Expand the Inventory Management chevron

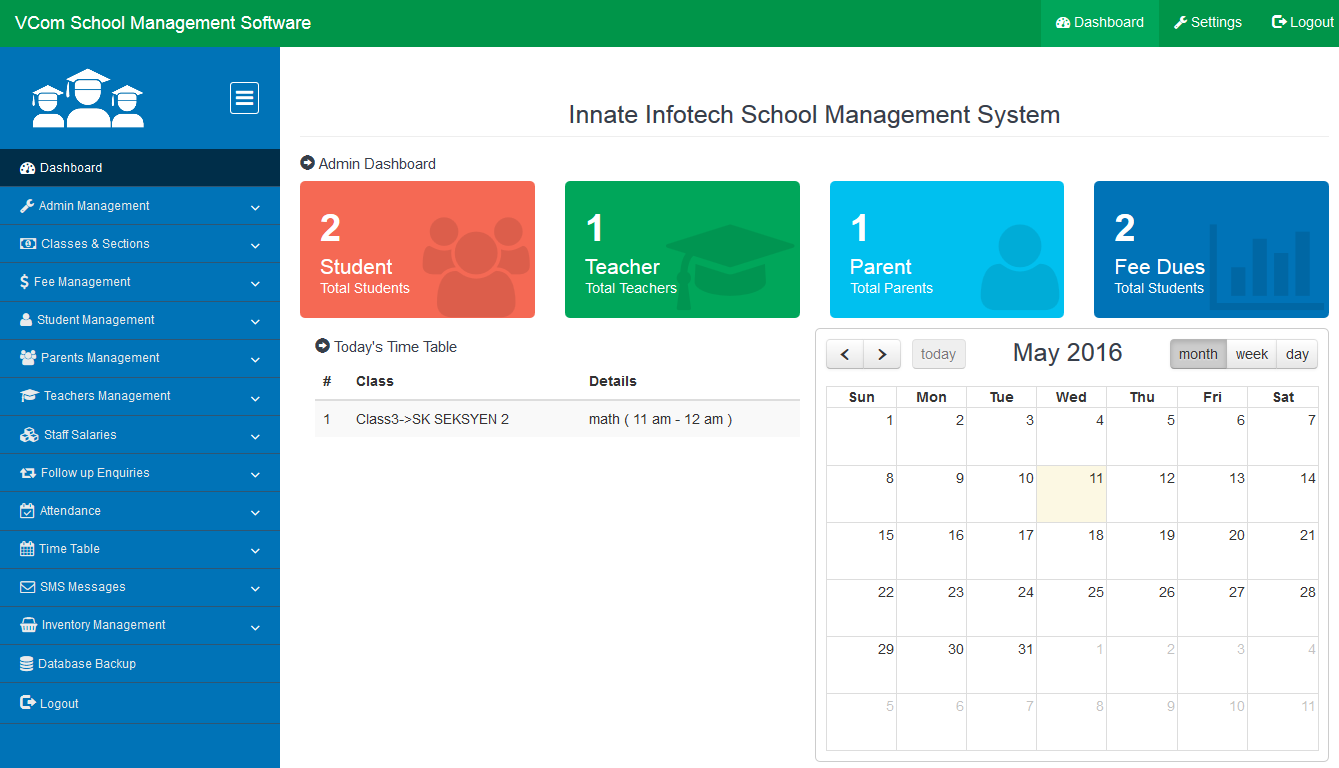pyautogui.click(x=255, y=627)
